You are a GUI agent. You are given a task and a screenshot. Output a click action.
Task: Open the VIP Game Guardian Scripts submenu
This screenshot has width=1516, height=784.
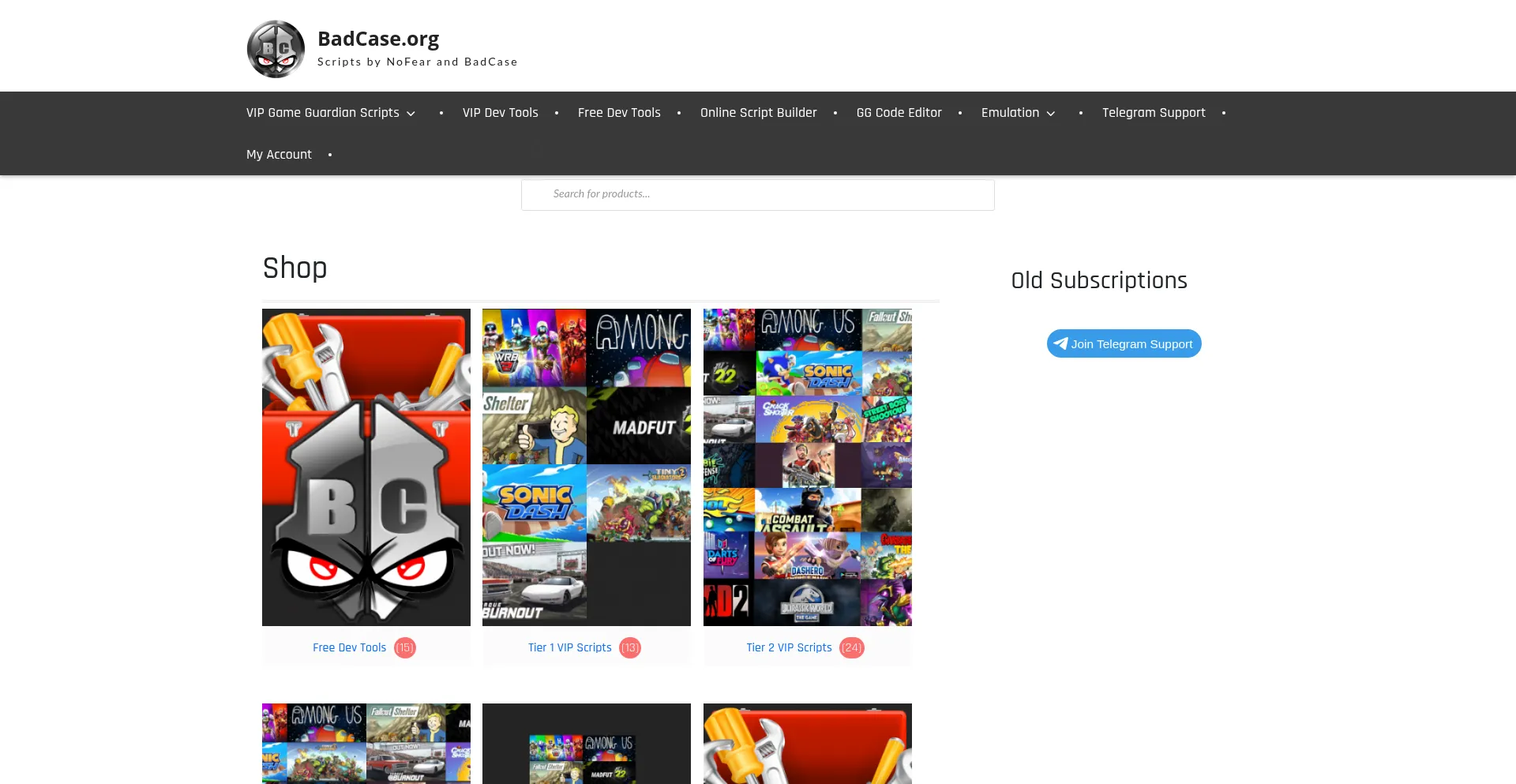[322, 113]
